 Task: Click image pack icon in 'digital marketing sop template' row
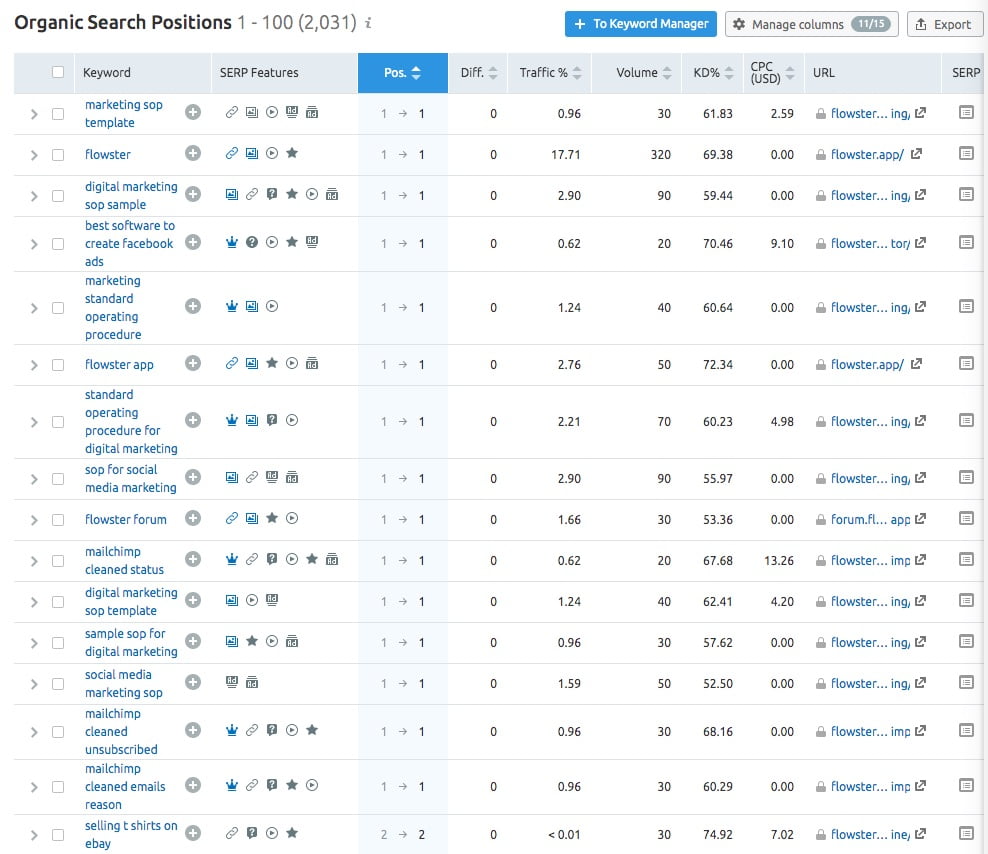232,600
